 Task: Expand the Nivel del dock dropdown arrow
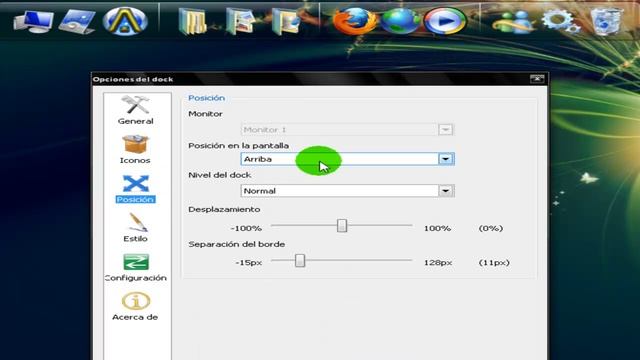coord(446,191)
